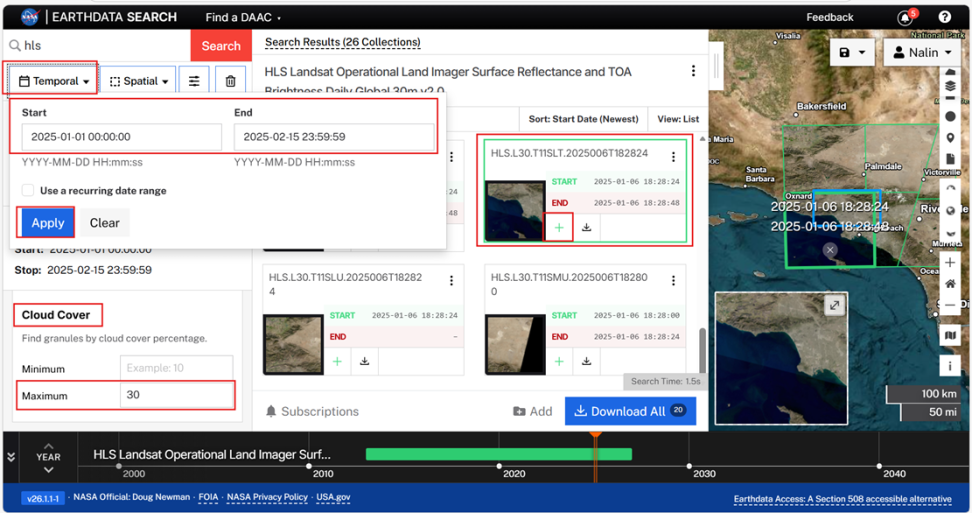The height and width of the screenshot is (513, 972).
Task: Click the NASA logo
Action: (30, 17)
